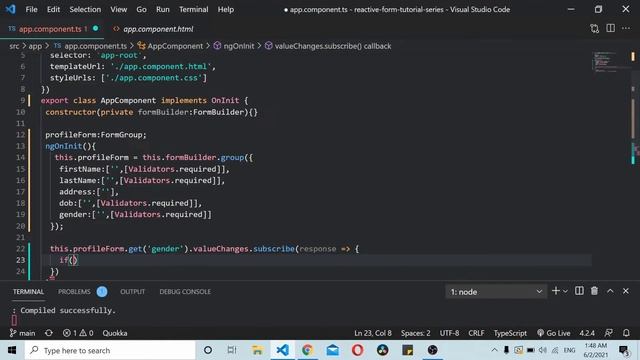Click src breadcrumb segment
640x360 pixels.
click(x=14, y=46)
